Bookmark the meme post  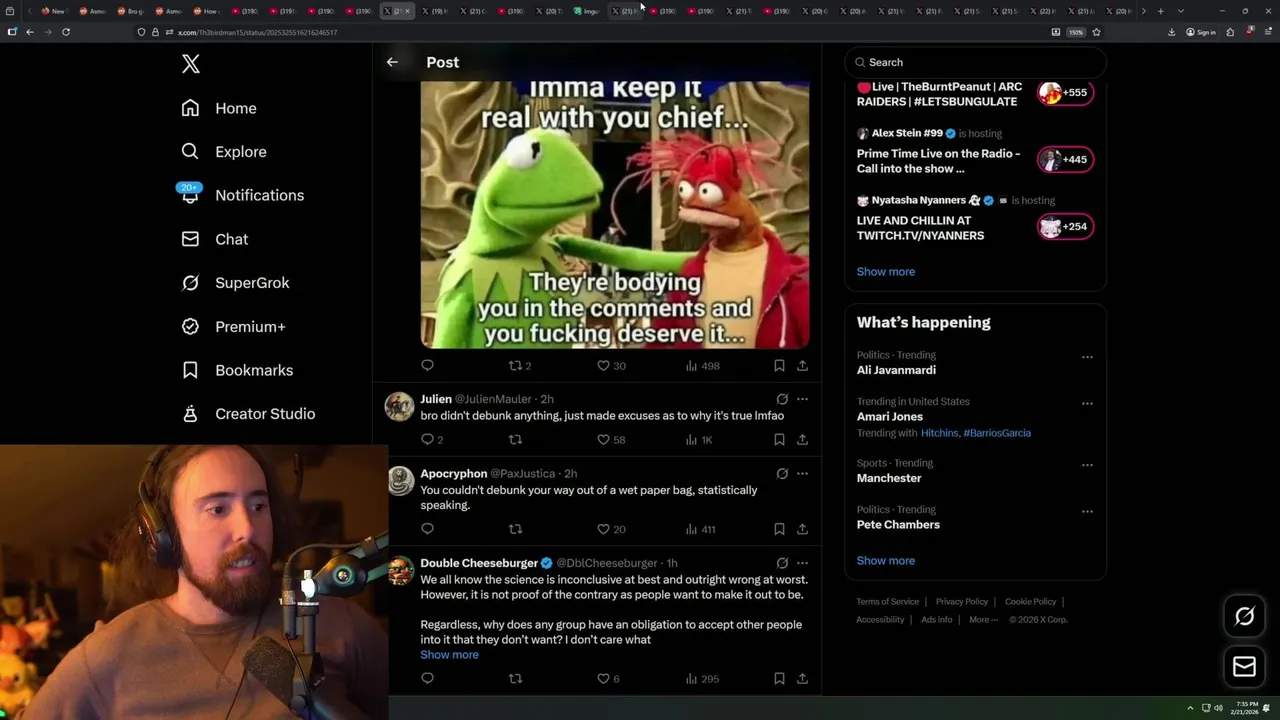[779, 365]
